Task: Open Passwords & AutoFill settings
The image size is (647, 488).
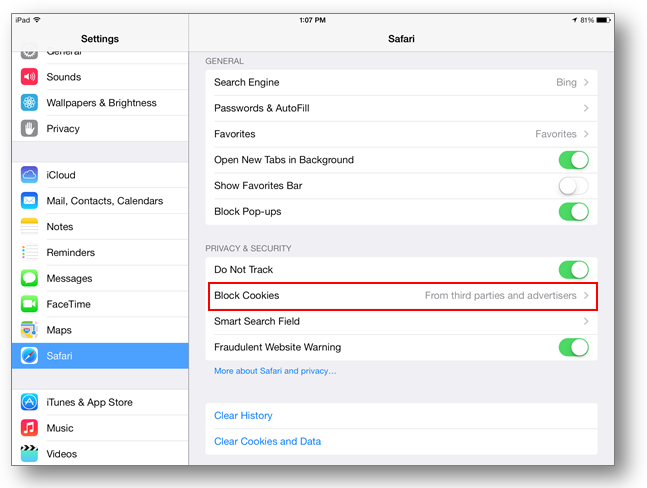Action: (x=401, y=108)
